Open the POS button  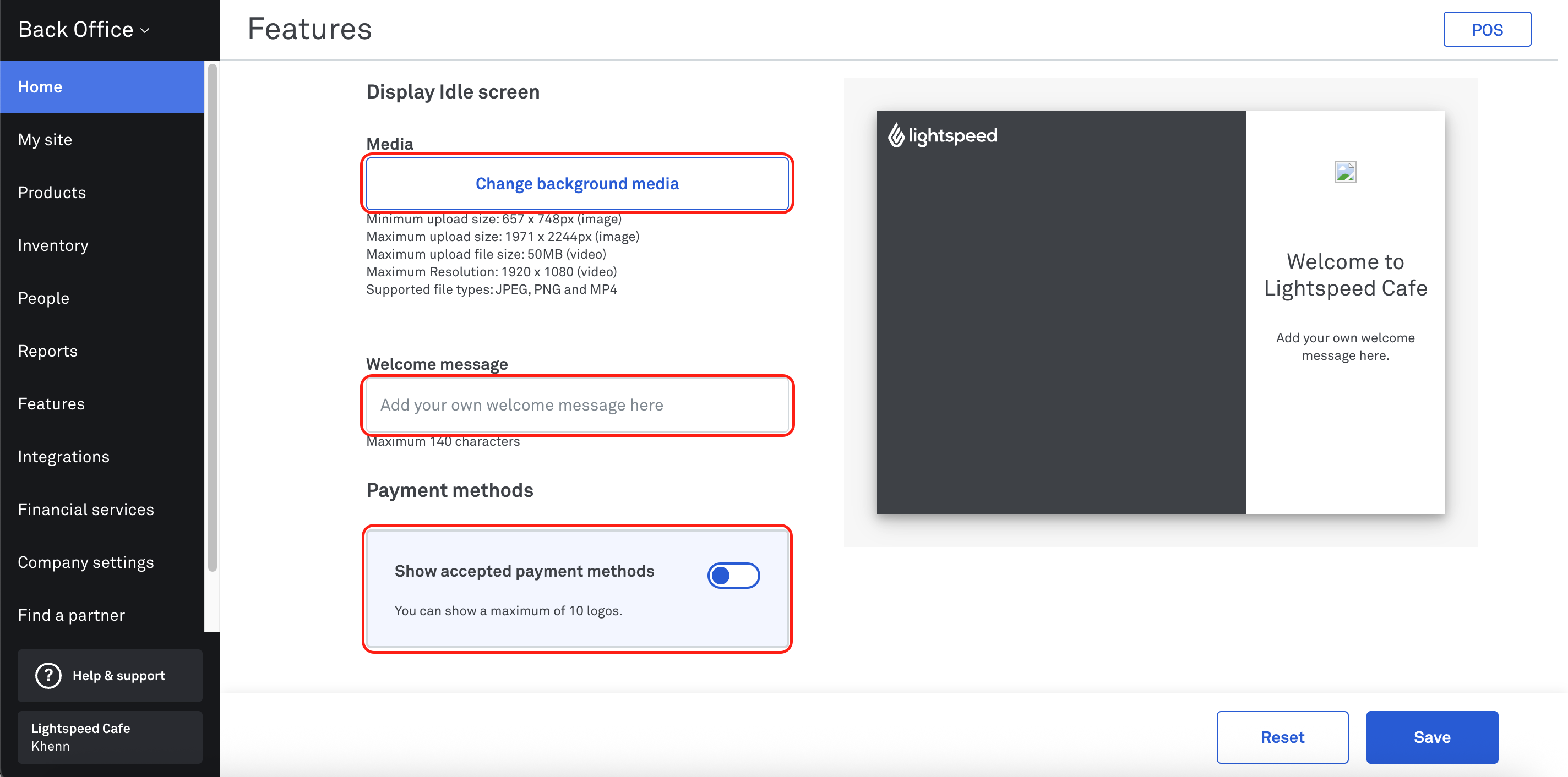coord(1487,29)
